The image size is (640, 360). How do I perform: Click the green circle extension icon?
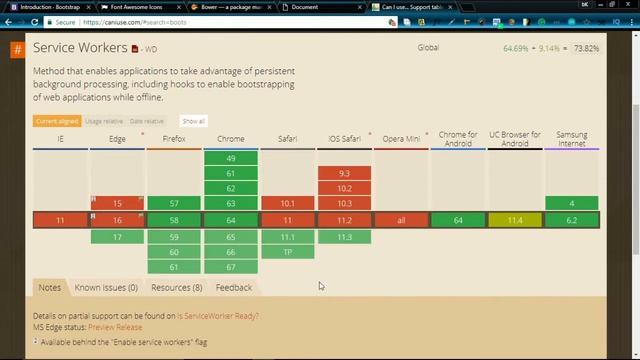(x=542, y=22)
